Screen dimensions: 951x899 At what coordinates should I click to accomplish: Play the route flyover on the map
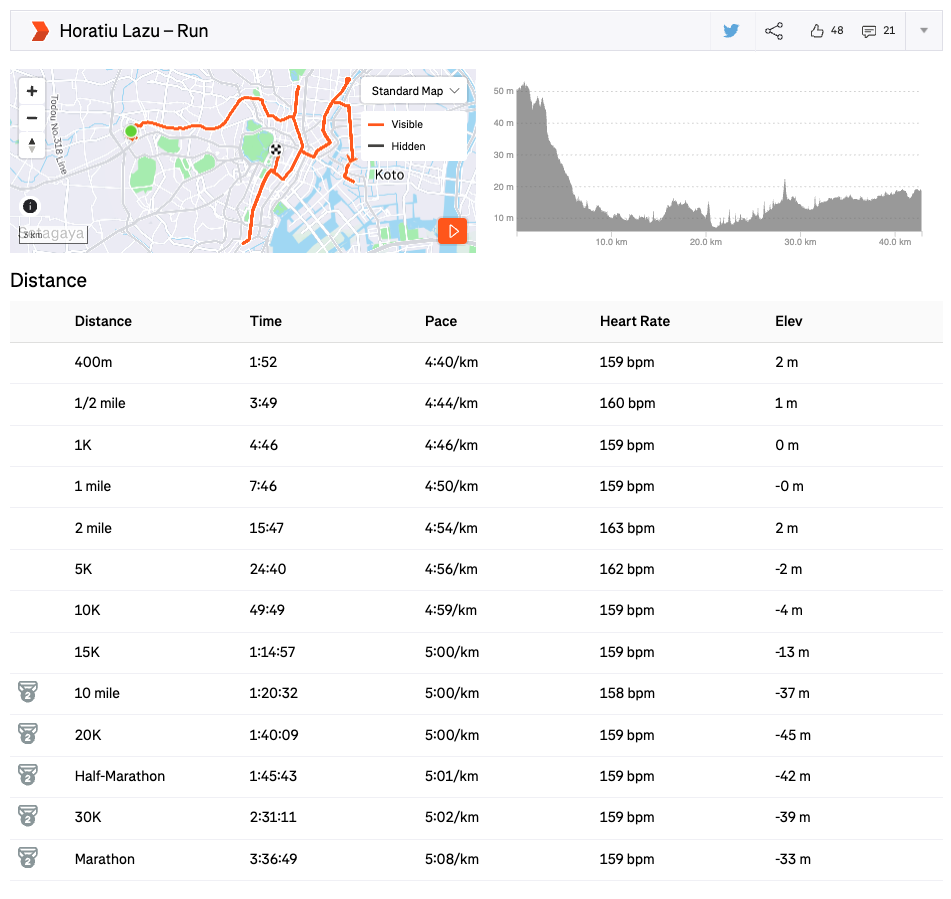pyautogui.click(x=453, y=231)
